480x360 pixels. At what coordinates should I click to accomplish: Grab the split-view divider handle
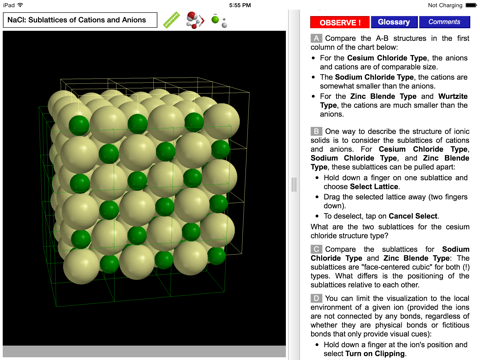[294, 184]
